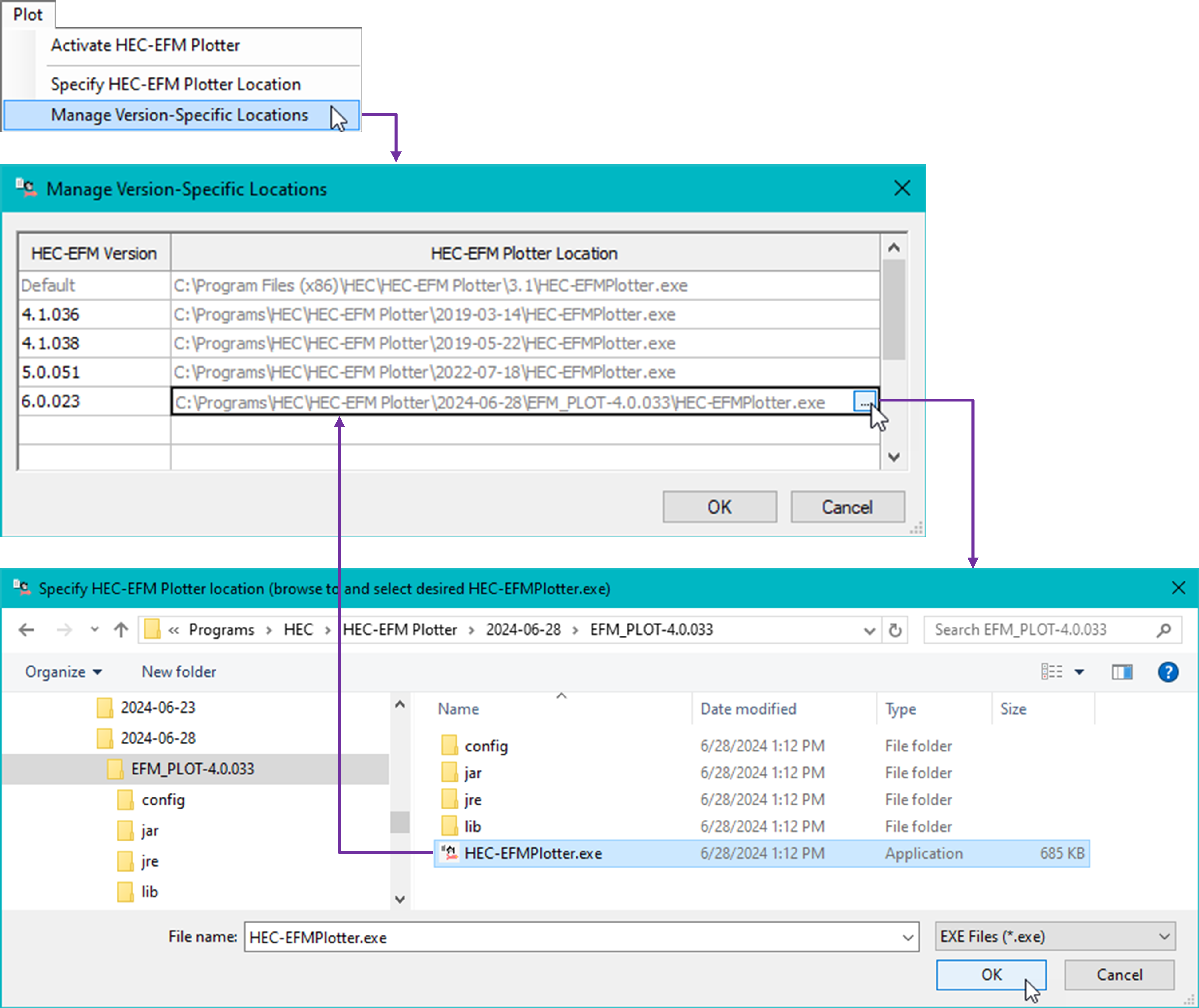1199x1008 pixels.
Task: Click the Up one level arrow
Action: pos(121,630)
